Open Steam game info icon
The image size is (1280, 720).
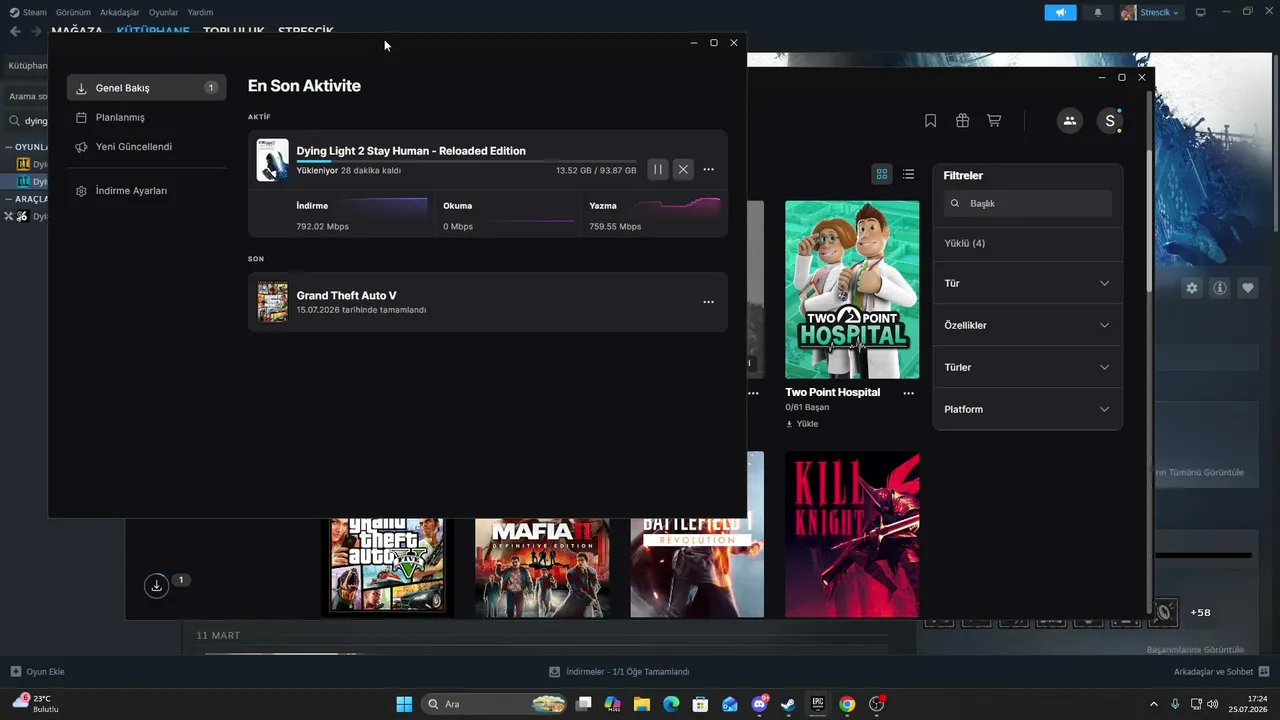1220,288
